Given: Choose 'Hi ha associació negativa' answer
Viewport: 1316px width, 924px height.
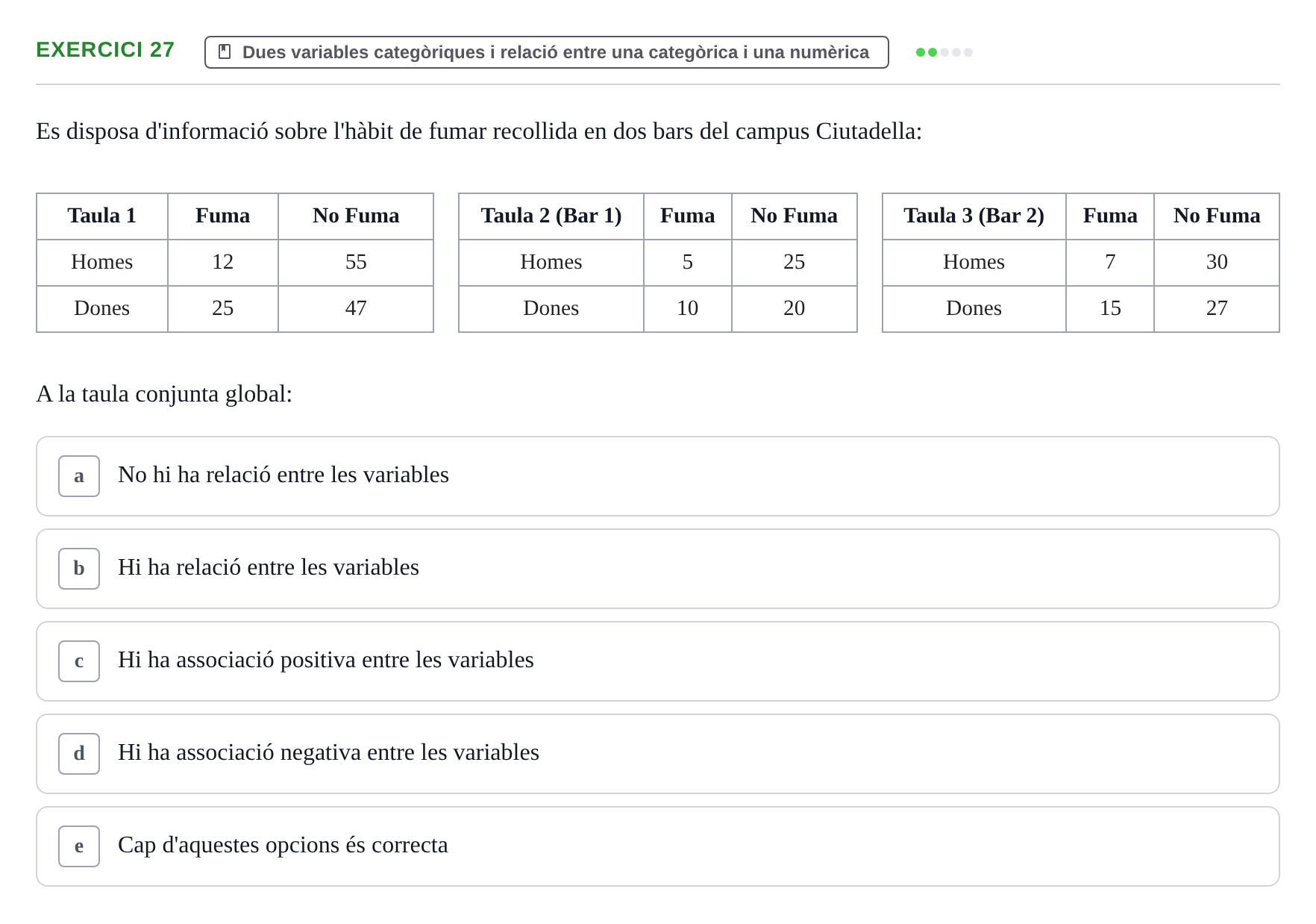Looking at the screenshot, I should tap(658, 754).
